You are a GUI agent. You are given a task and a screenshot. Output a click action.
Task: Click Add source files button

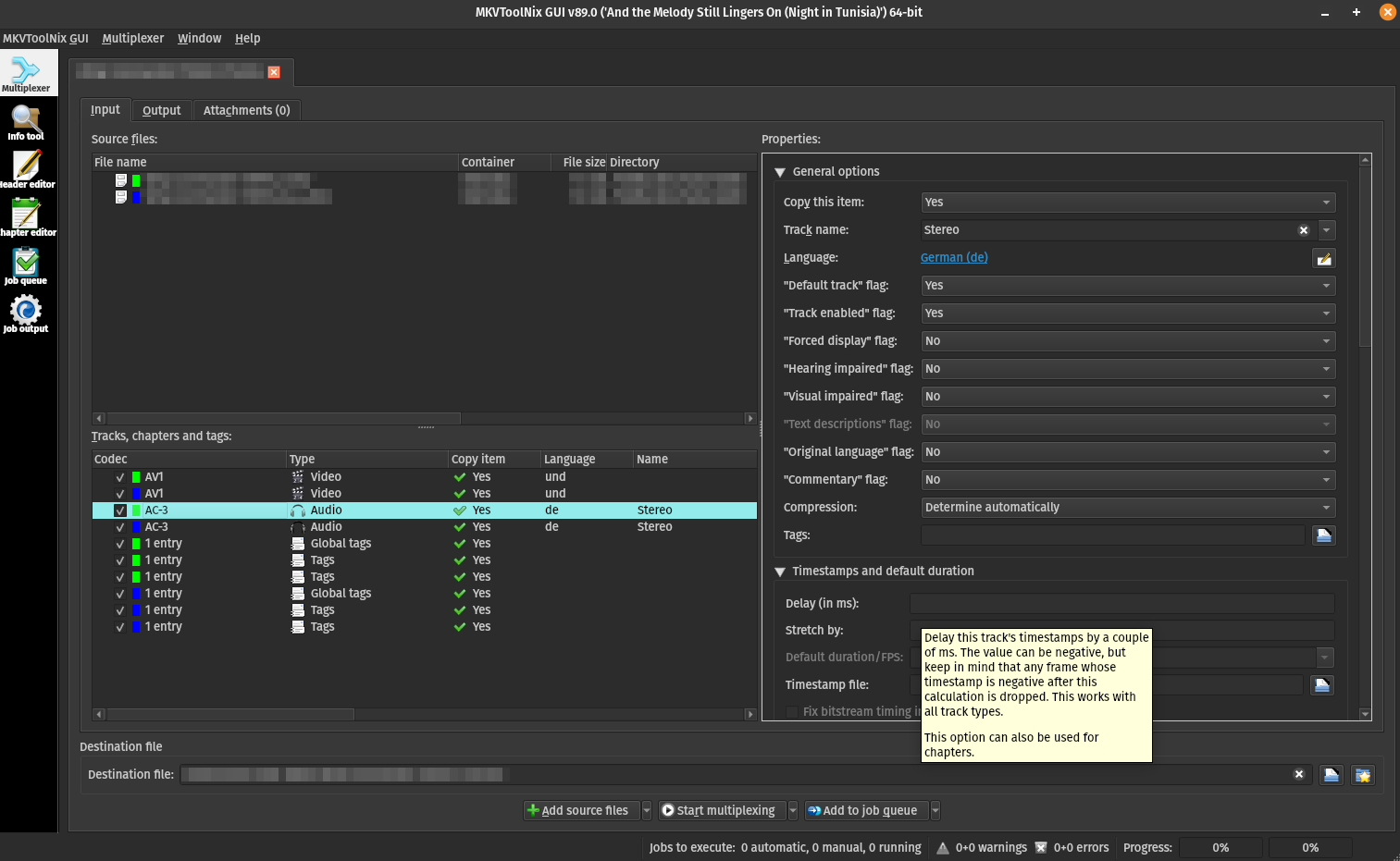pos(581,810)
